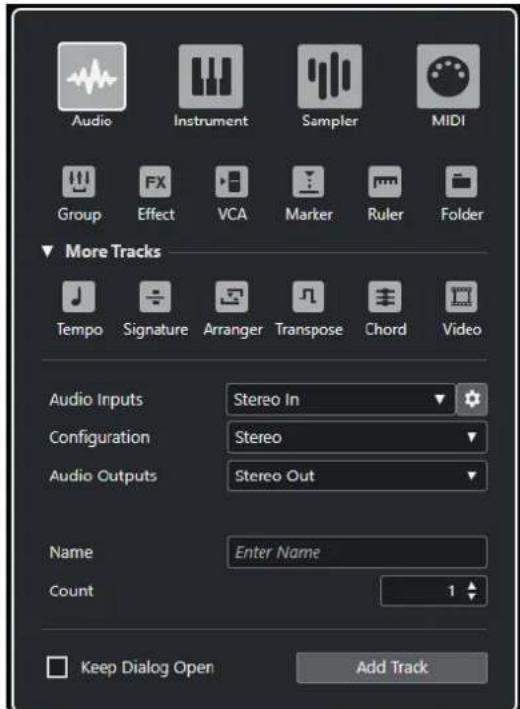Select the FX Effect track icon
This screenshot has height=709, width=520.
click(155, 182)
